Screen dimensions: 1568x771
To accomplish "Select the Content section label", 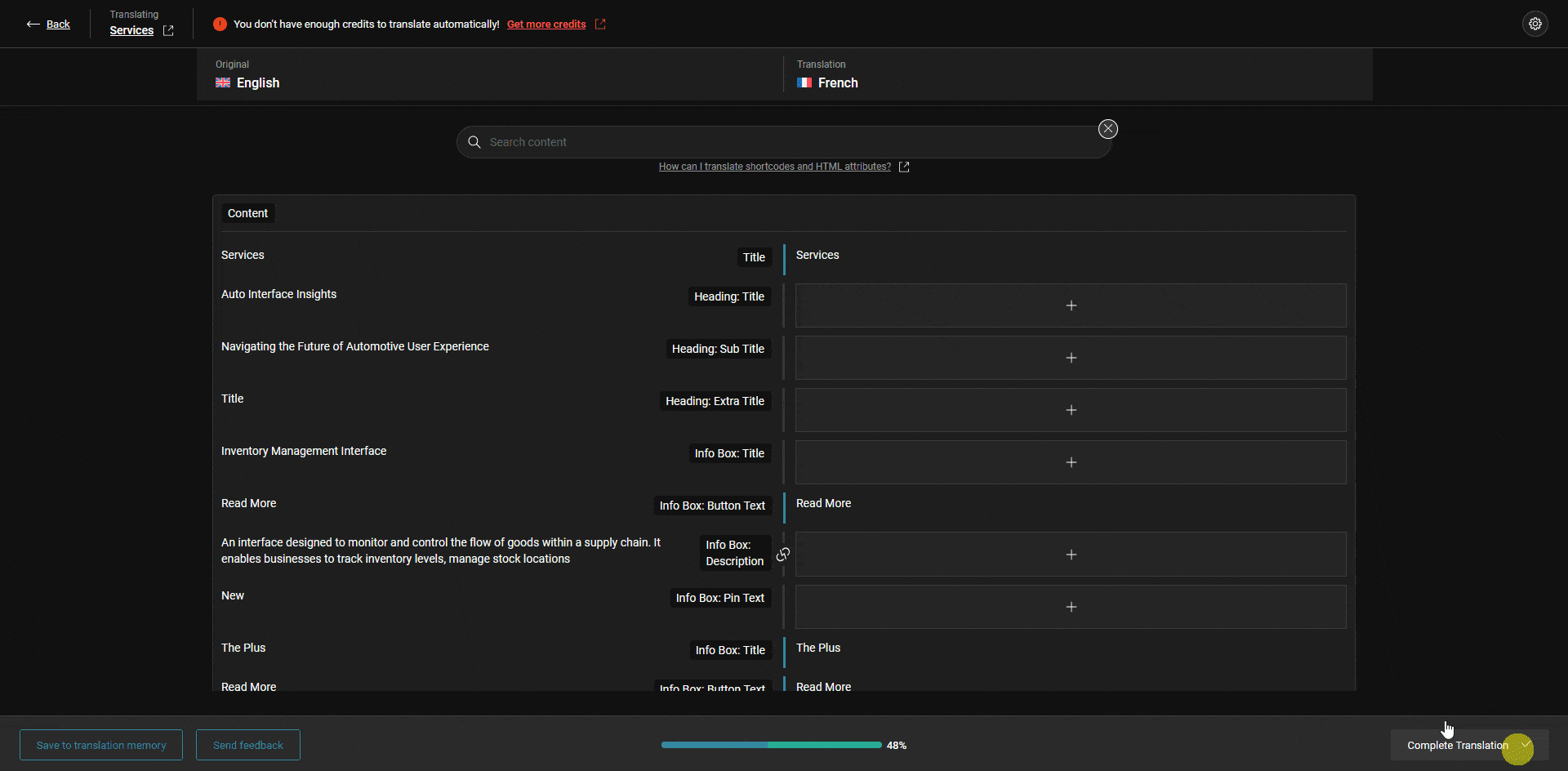I will point(247,213).
